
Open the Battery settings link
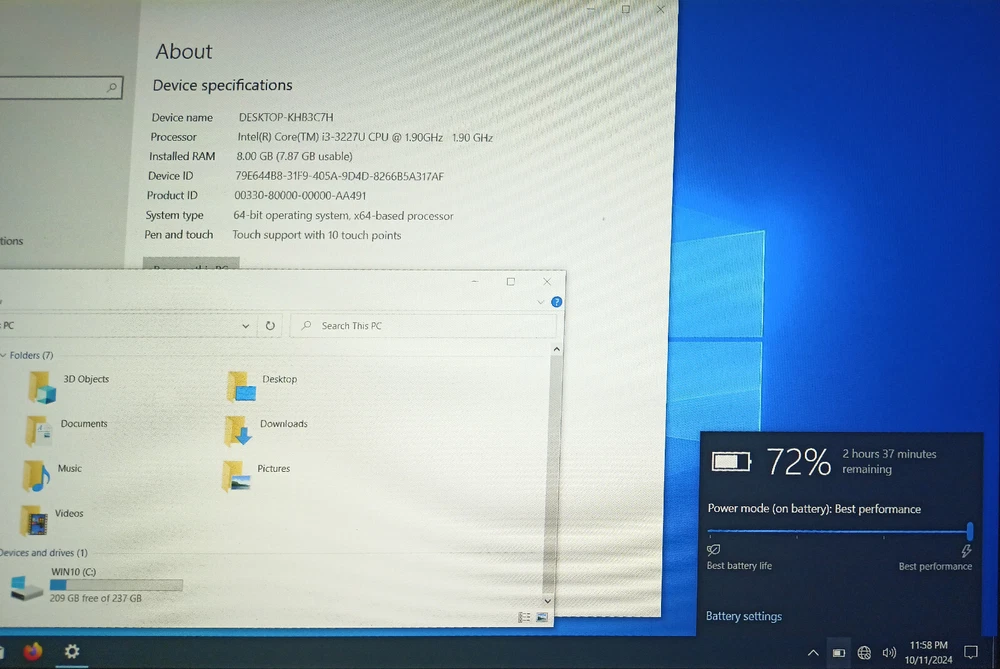pyautogui.click(x=744, y=616)
